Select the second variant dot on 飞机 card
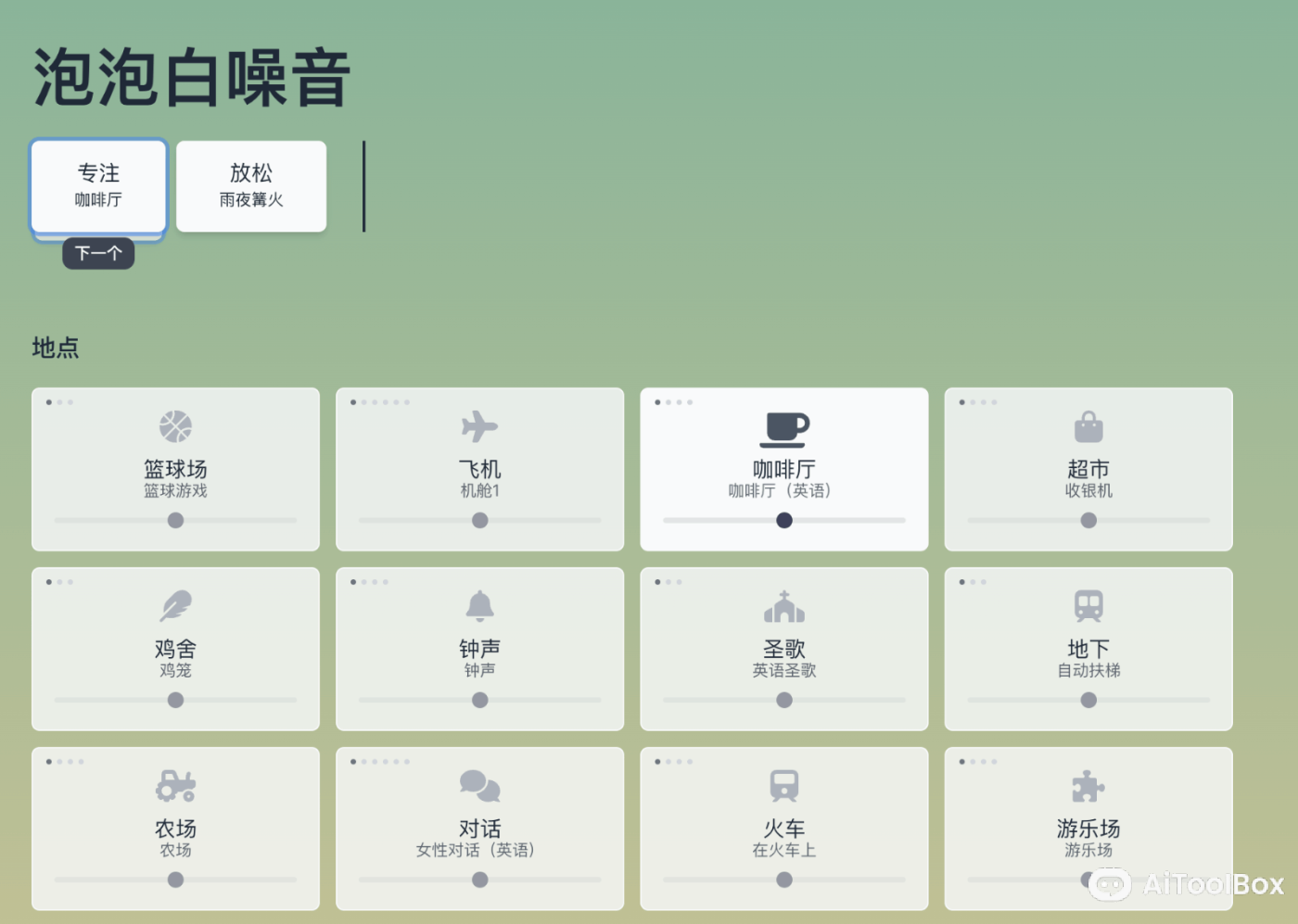This screenshot has height=924, width=1298. click(364, 402)
